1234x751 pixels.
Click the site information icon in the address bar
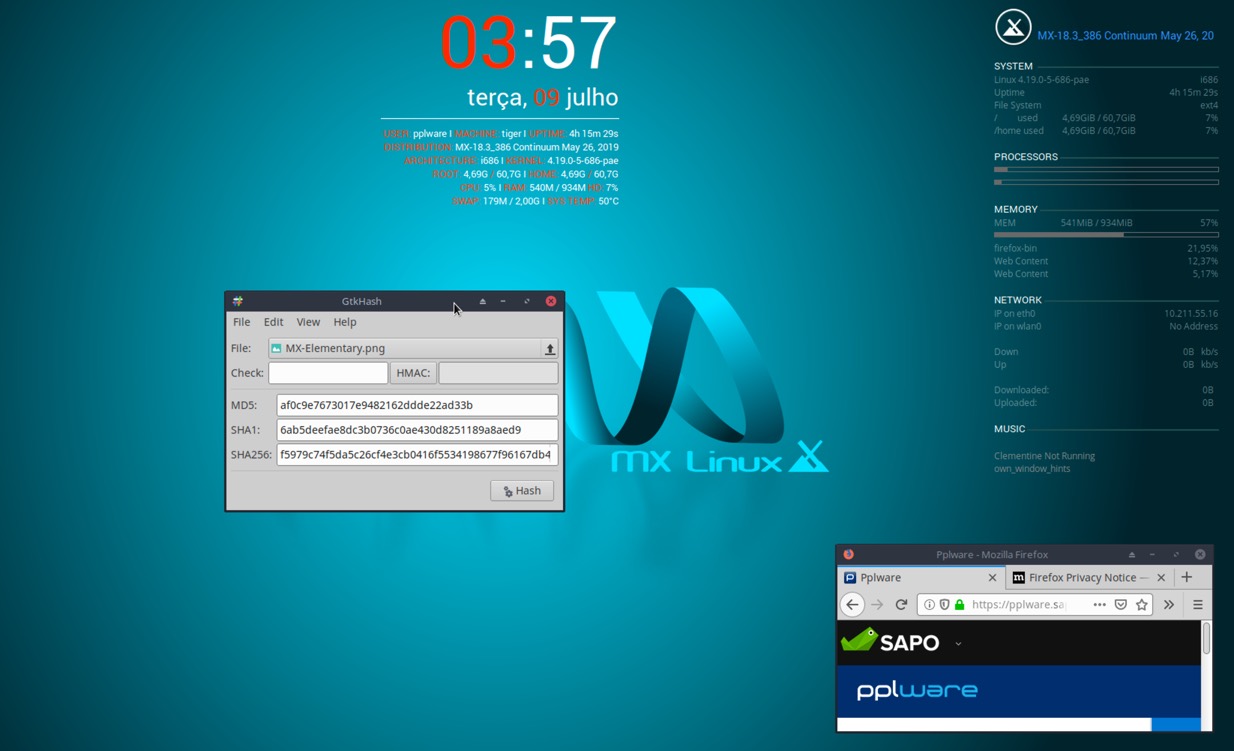[x=931, y=604]
